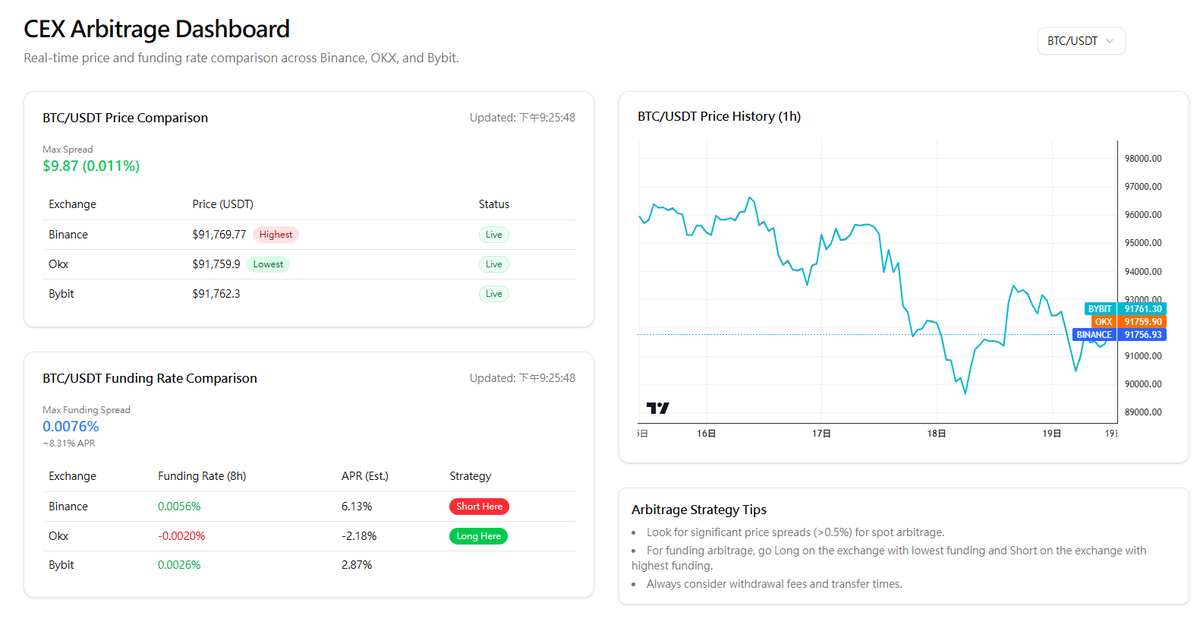Screen dimensions: 1200x625
Task: Click the TradingView logo on the chart
Action: pyautogui.click(x=658, y=408)
